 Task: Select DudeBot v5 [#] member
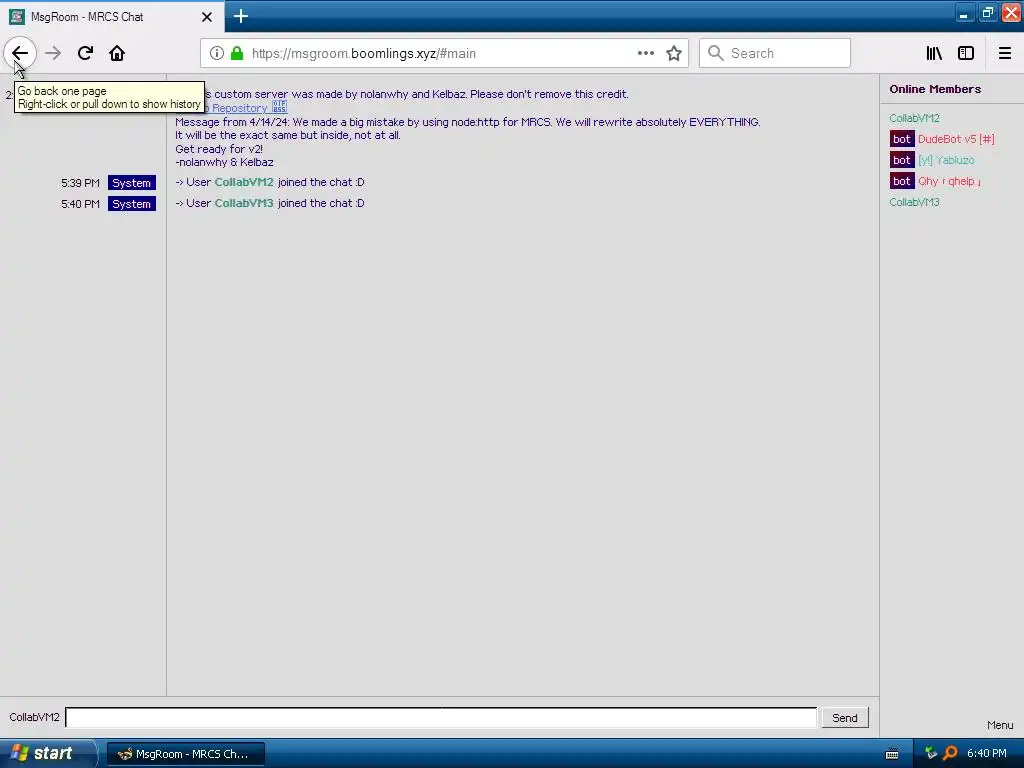956,139
